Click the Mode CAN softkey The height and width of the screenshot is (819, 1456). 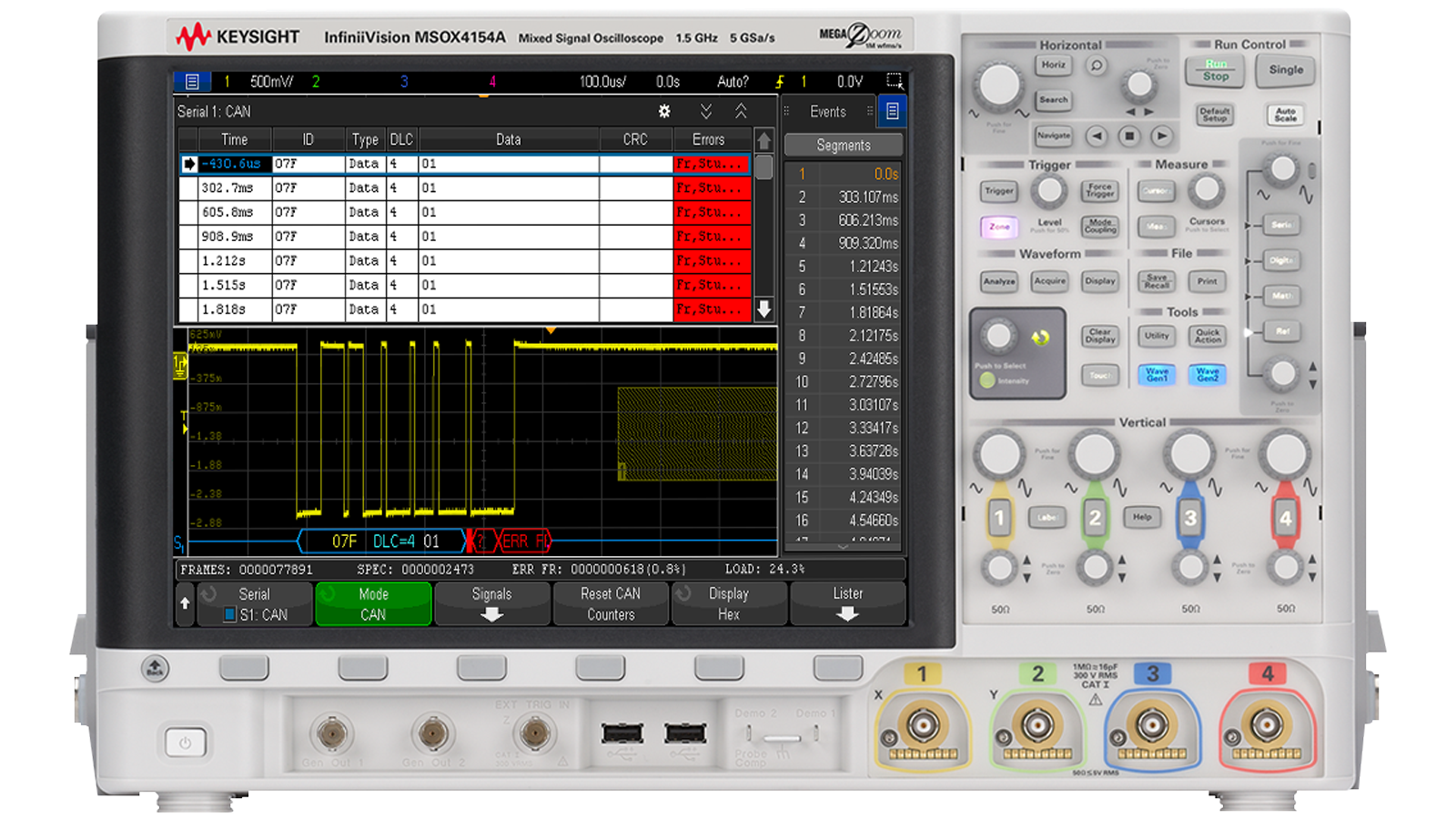[x=373, y=603]
